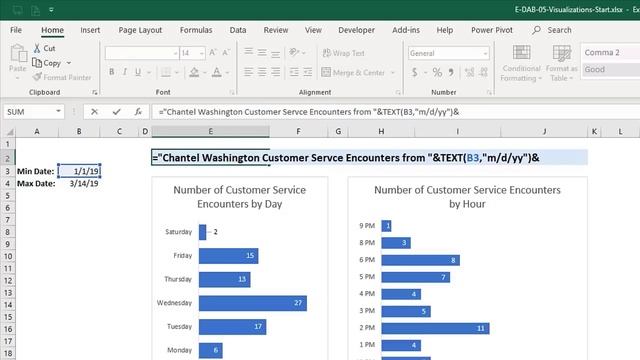Toggle Underline formatting

(x=138, y=72)
